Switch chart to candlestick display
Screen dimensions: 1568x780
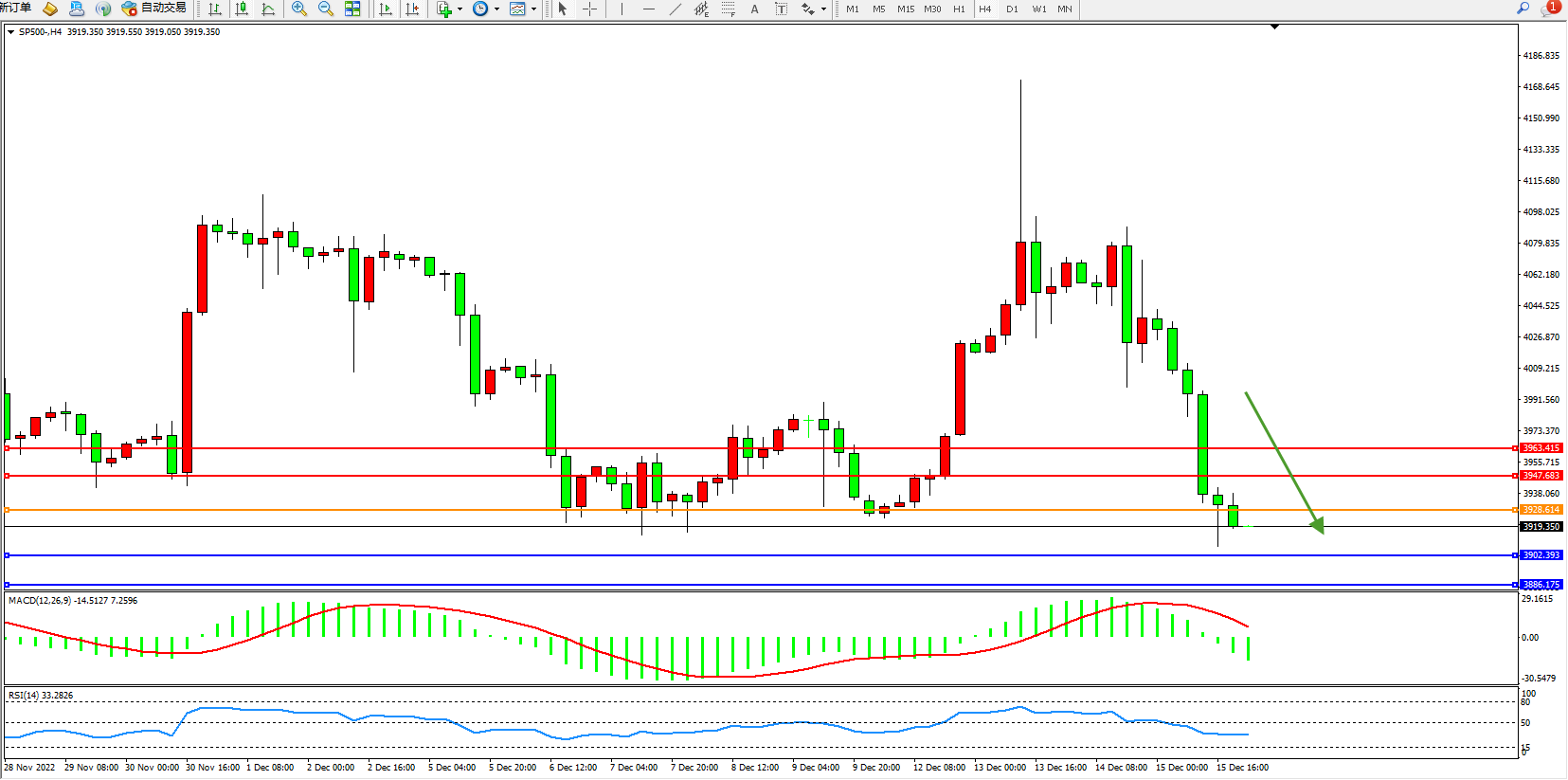[242, 9]
